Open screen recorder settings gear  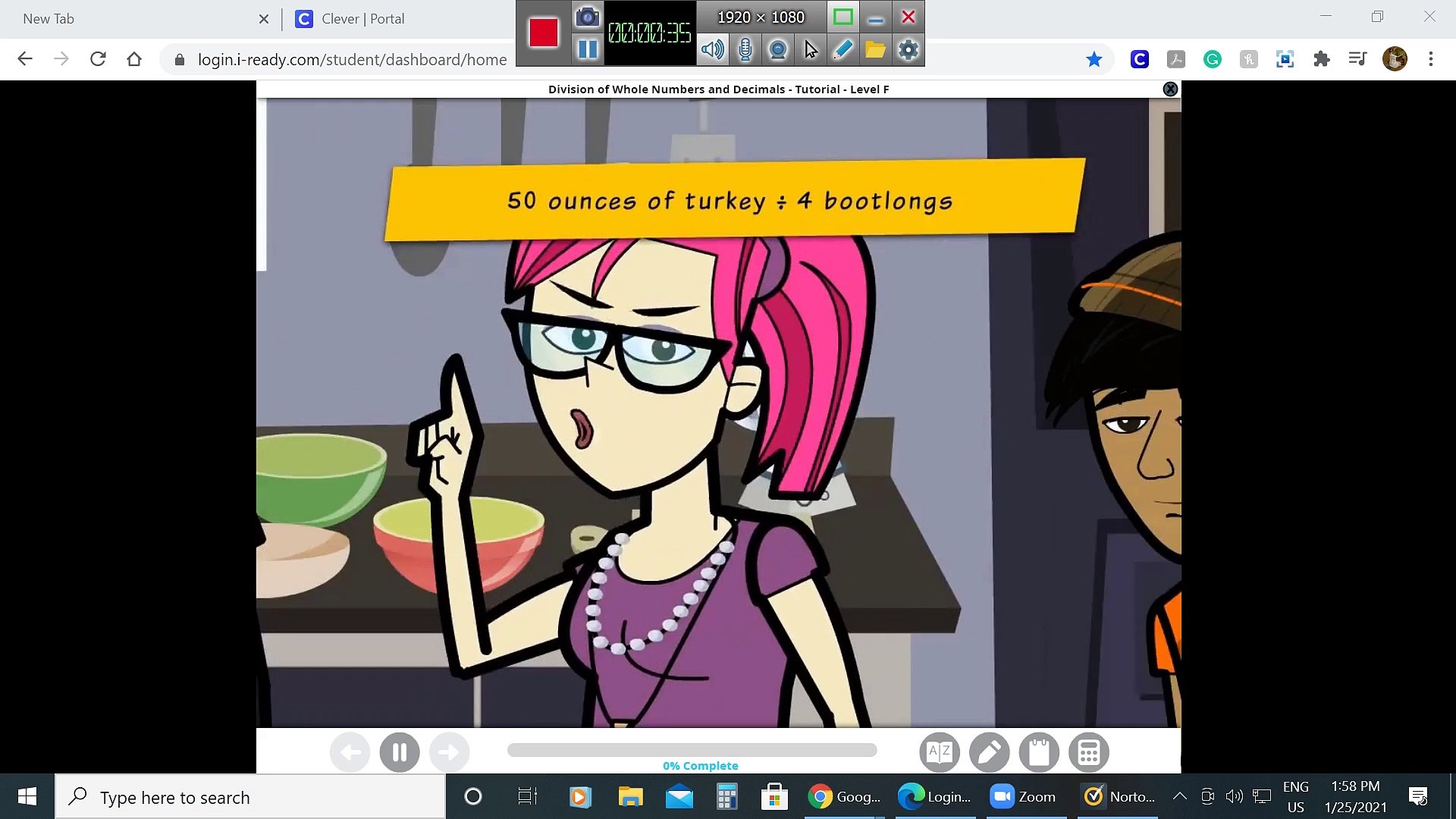(x=908, y=50)
